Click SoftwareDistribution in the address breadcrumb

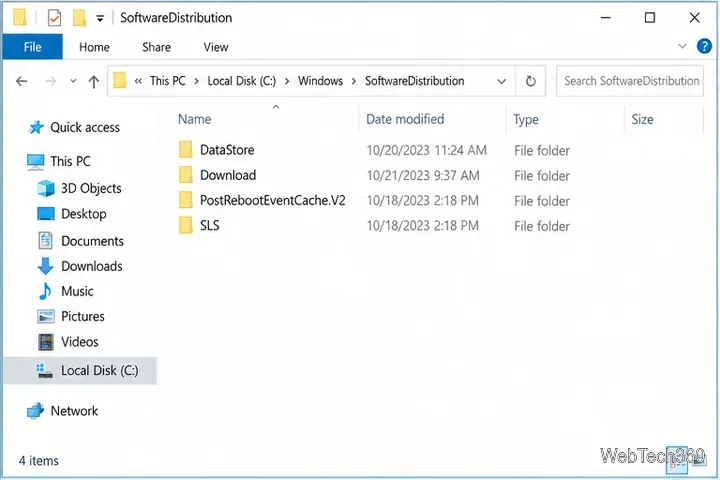(414, 81)
